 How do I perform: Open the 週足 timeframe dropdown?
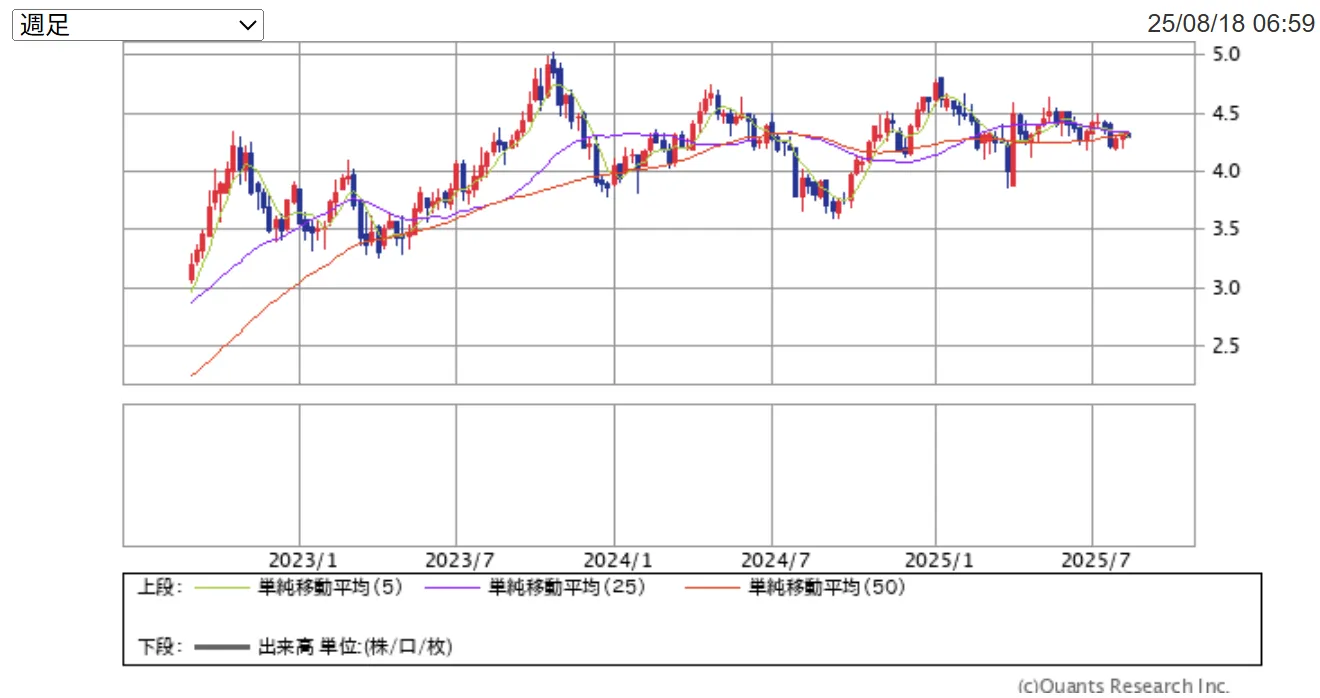coord(138,25)
